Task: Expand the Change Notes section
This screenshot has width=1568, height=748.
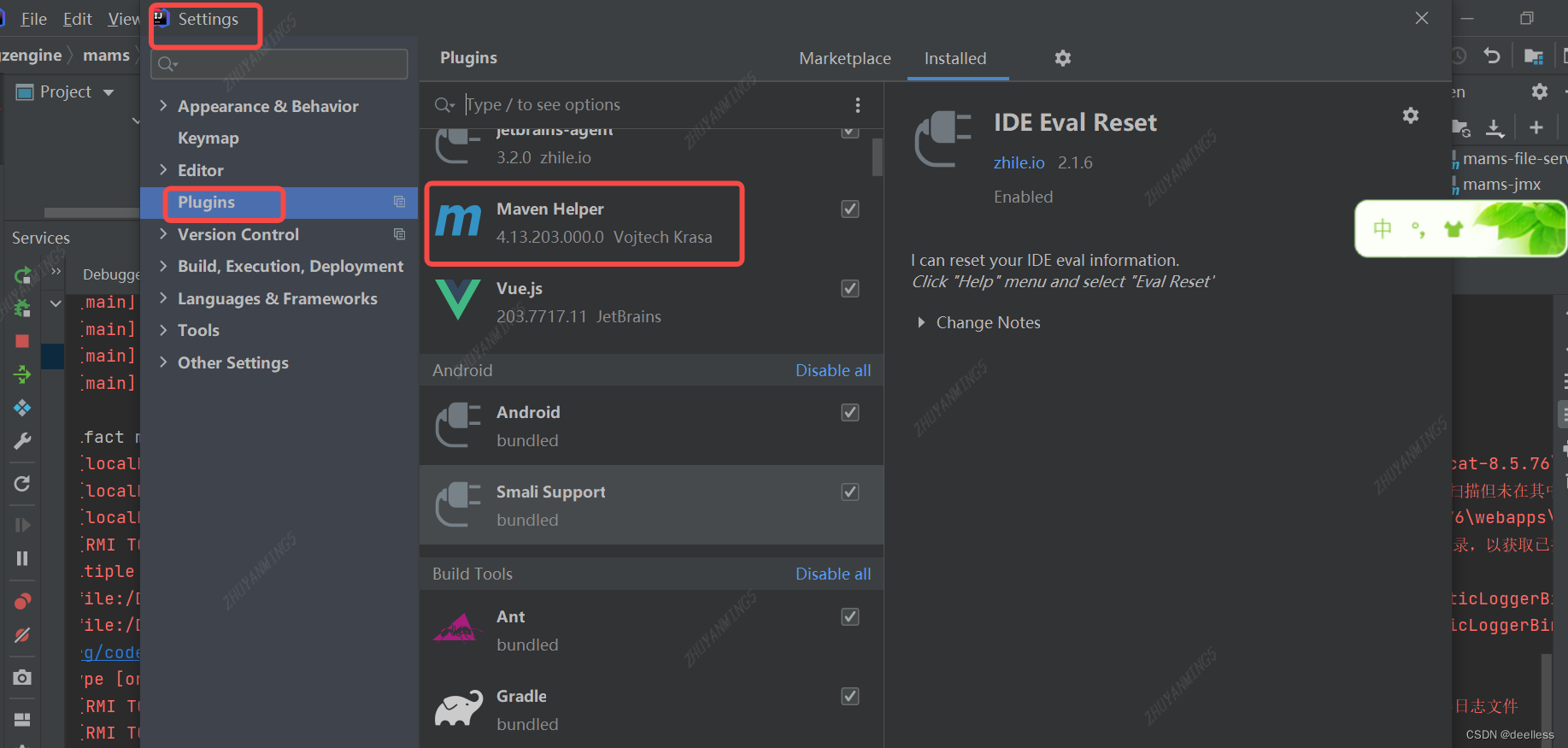Action: (x=921, y=323)
